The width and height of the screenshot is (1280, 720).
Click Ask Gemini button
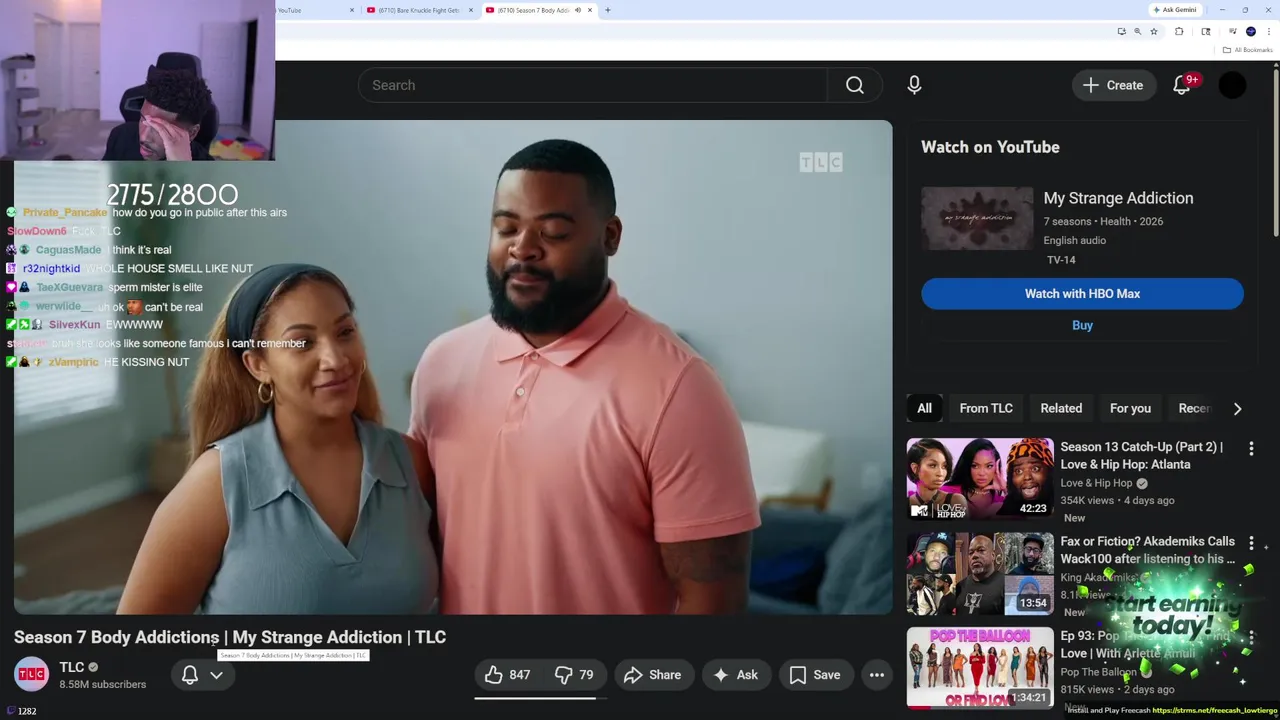pos(1175,10)
